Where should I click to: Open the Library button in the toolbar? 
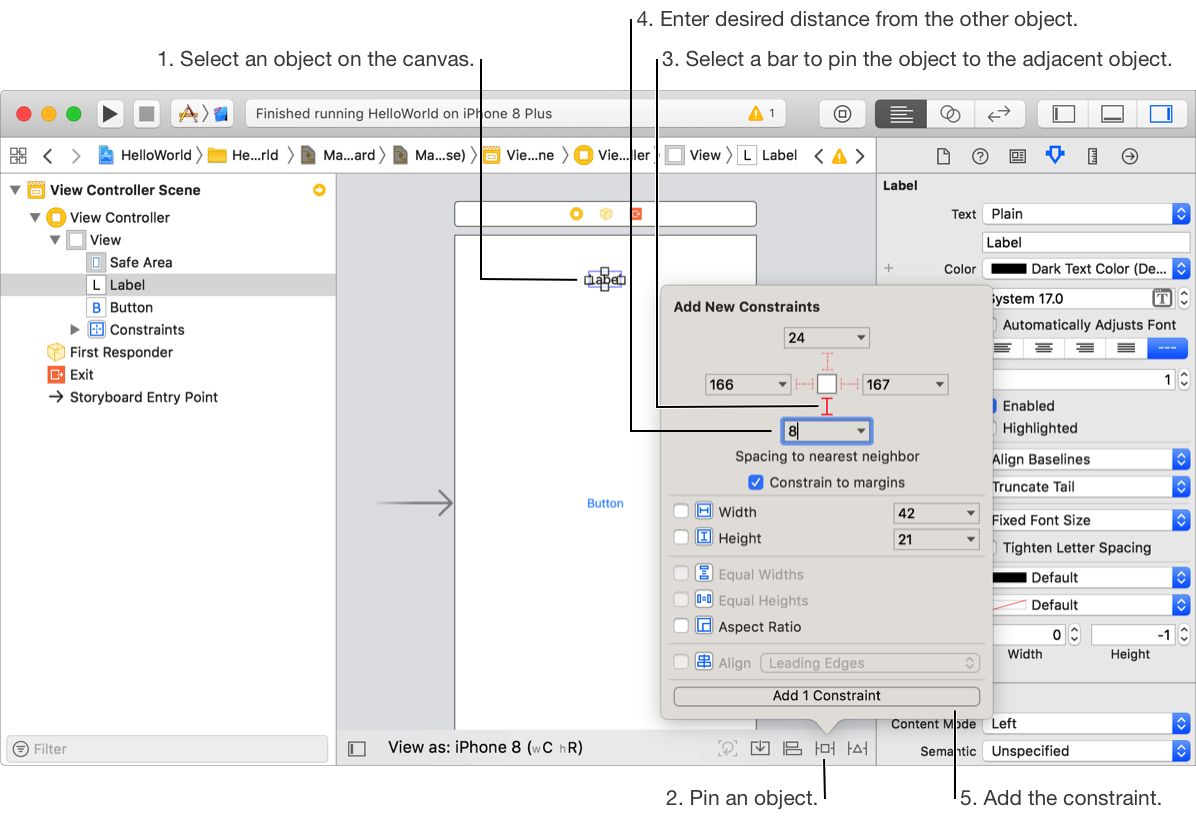tap(842, 114)
